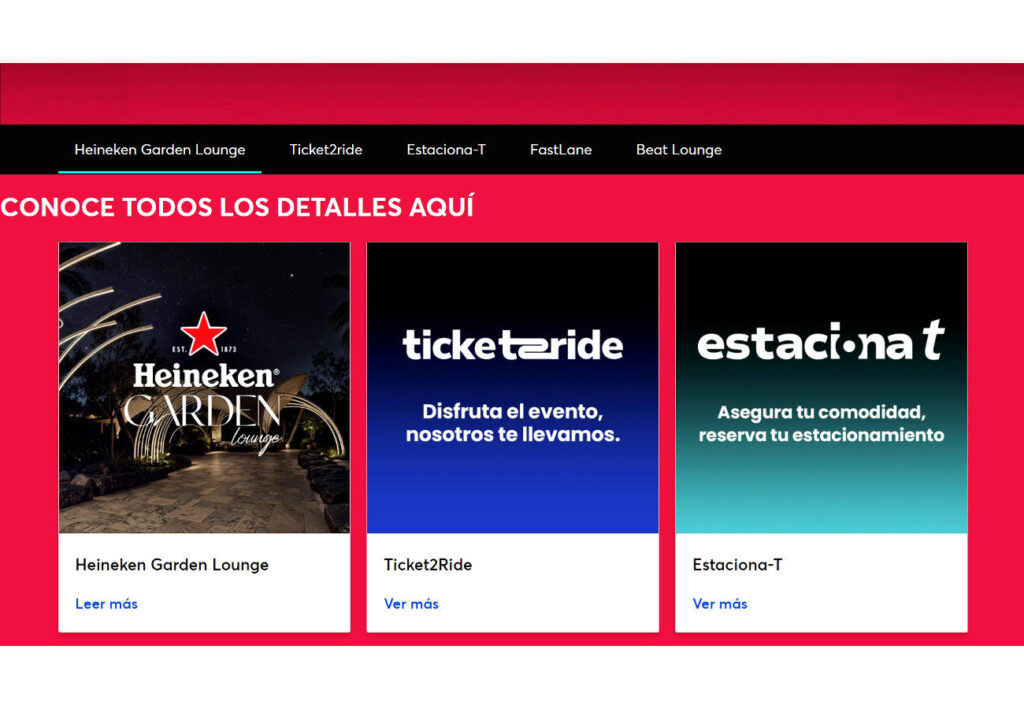Screen dimensions: 1024x709
Task: Click 'Asegura tu comodidad' parking slogan
Action: 822,424
